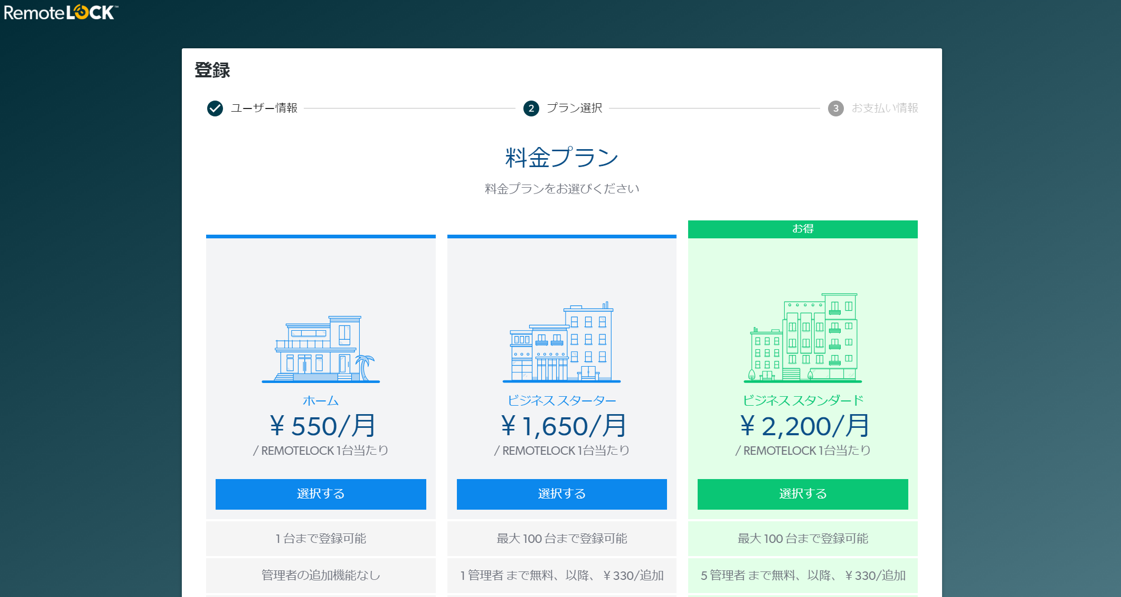This screenshot has width=1121, height=597.
Task: Click 最大100台まで登録可能 under ビジネススタンダード
Action: tap(803, 538)
